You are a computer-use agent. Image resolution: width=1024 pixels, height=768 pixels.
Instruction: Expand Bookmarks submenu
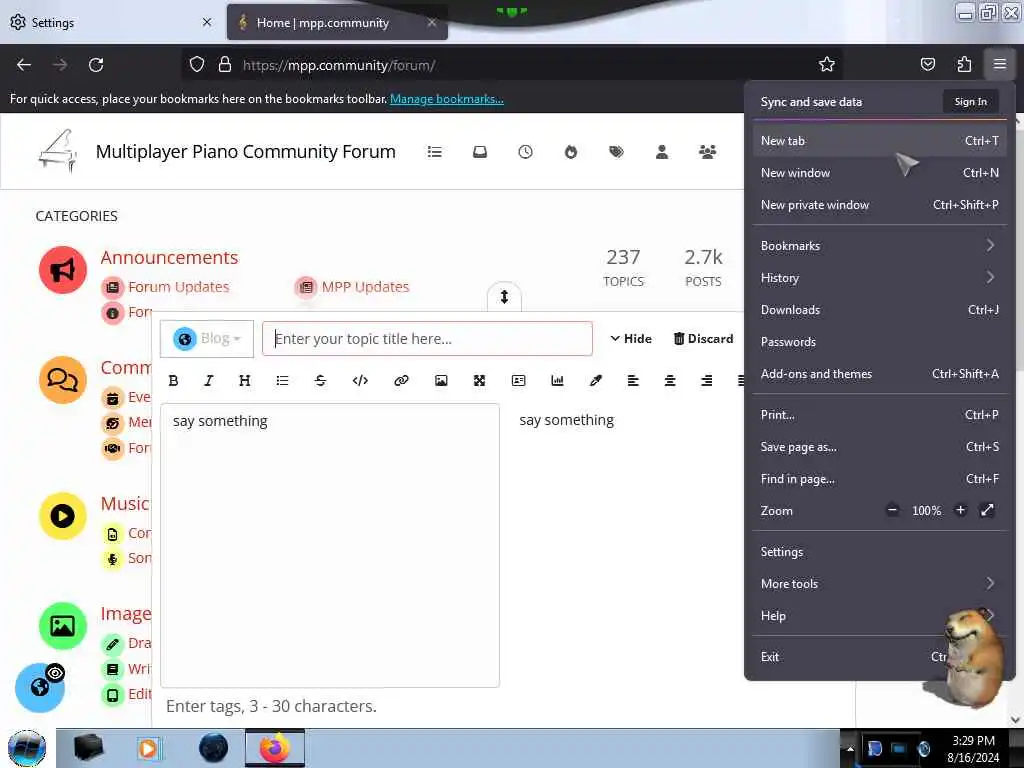(x=879, y=246)
